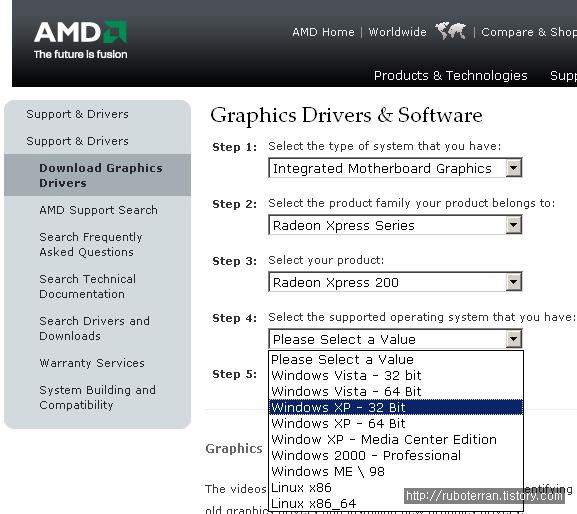This screenshot has height=514, width=577.
Task: Choose Linux x86_64 option
Action: 396,503
